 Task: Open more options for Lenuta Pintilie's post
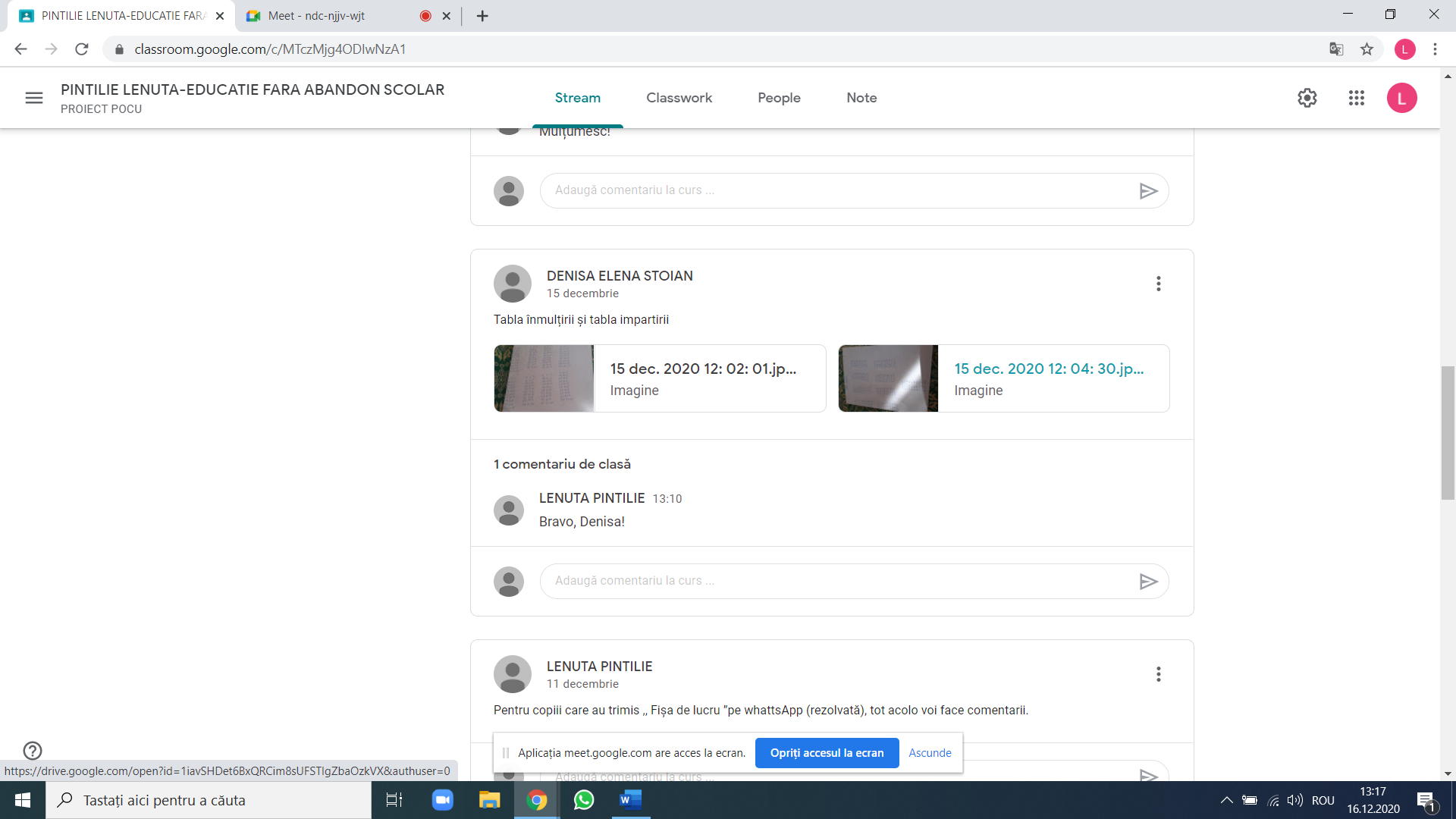[x=1158, y=674]
